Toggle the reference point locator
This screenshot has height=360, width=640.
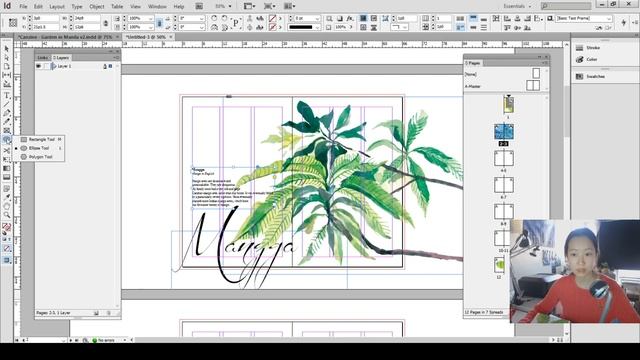point(13,23)
